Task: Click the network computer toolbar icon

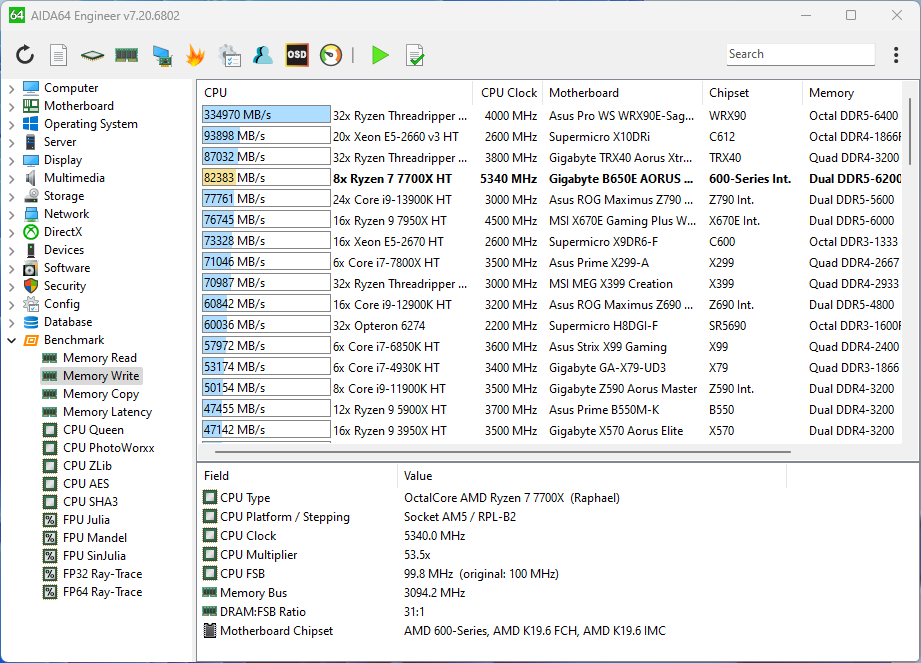Action: (x=162, y=56)
